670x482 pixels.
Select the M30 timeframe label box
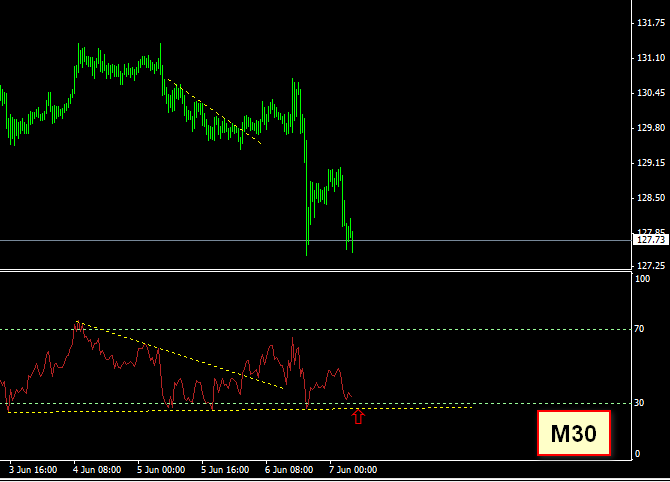[x=574, y=433]
